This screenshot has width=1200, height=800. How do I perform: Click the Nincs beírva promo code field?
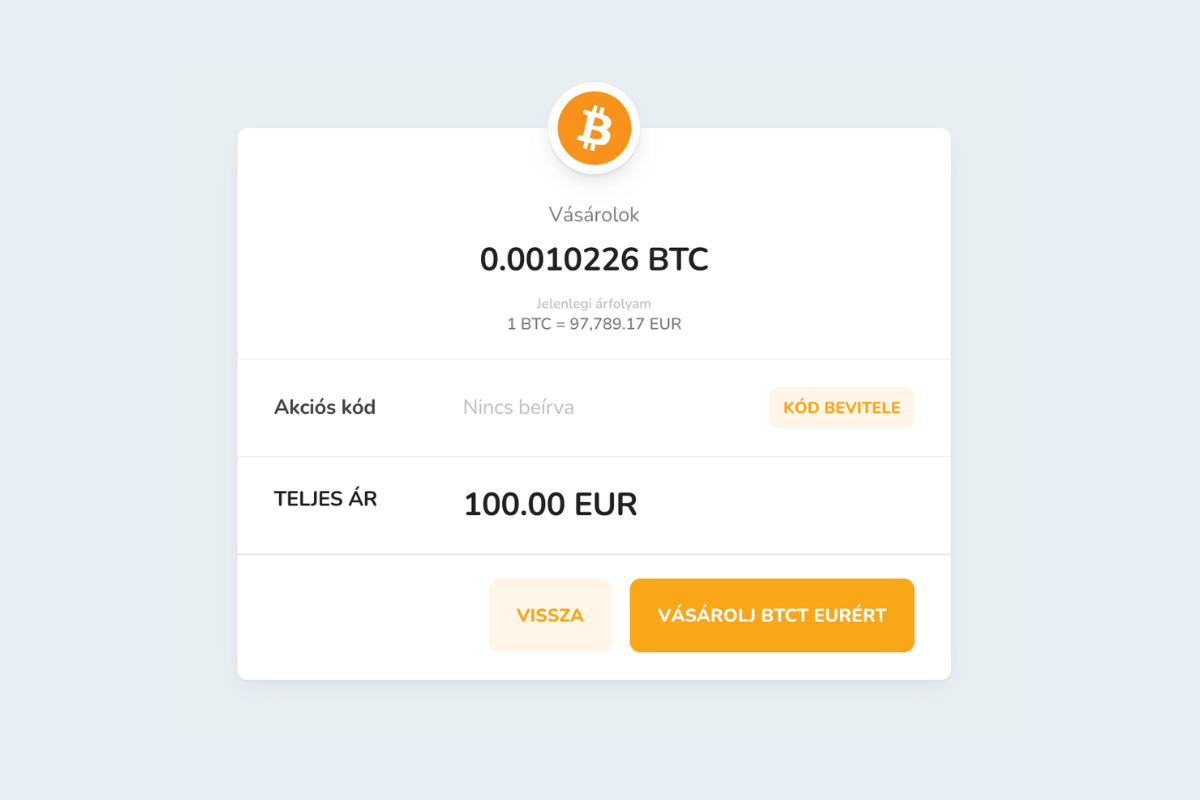tap(518, 407)
